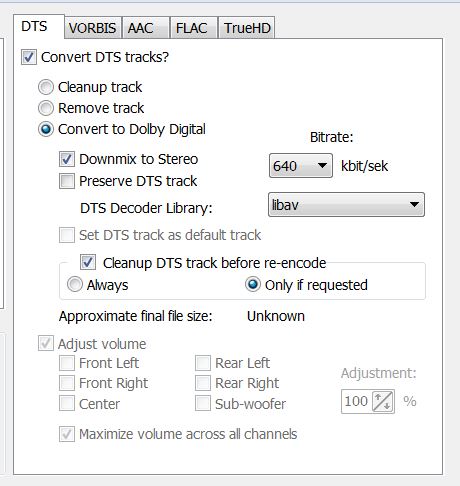Viewport: 460px width, 486px height.
Task: Open the AAC tab
Action: 146,28
